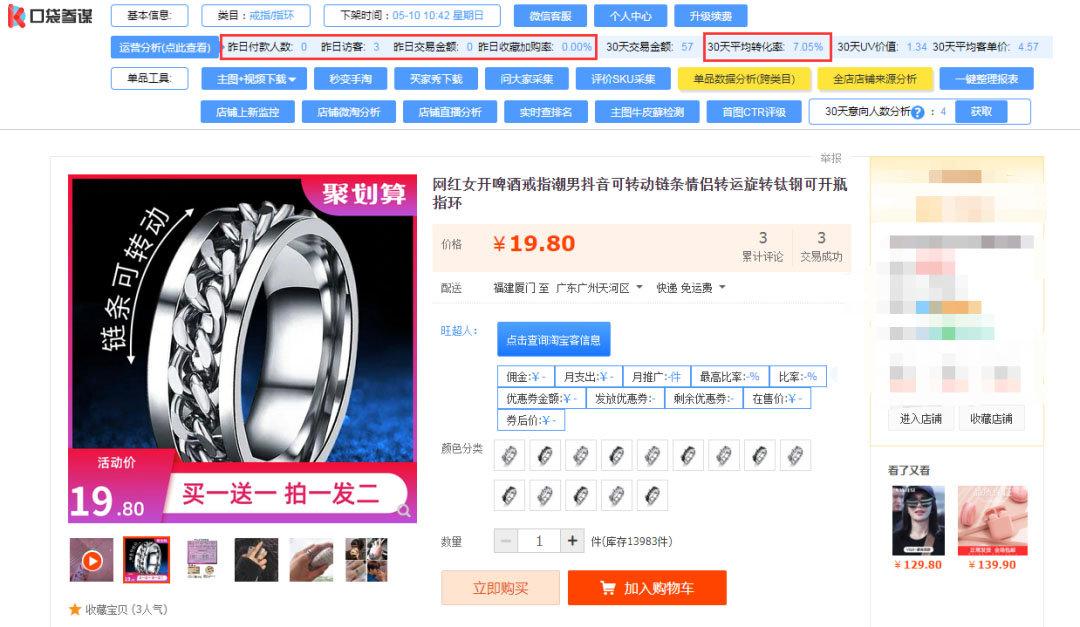Viewport: 1080px width, 627px height.
Task: Decrease quantity with the minus button
Action: [x=506, y=542]
